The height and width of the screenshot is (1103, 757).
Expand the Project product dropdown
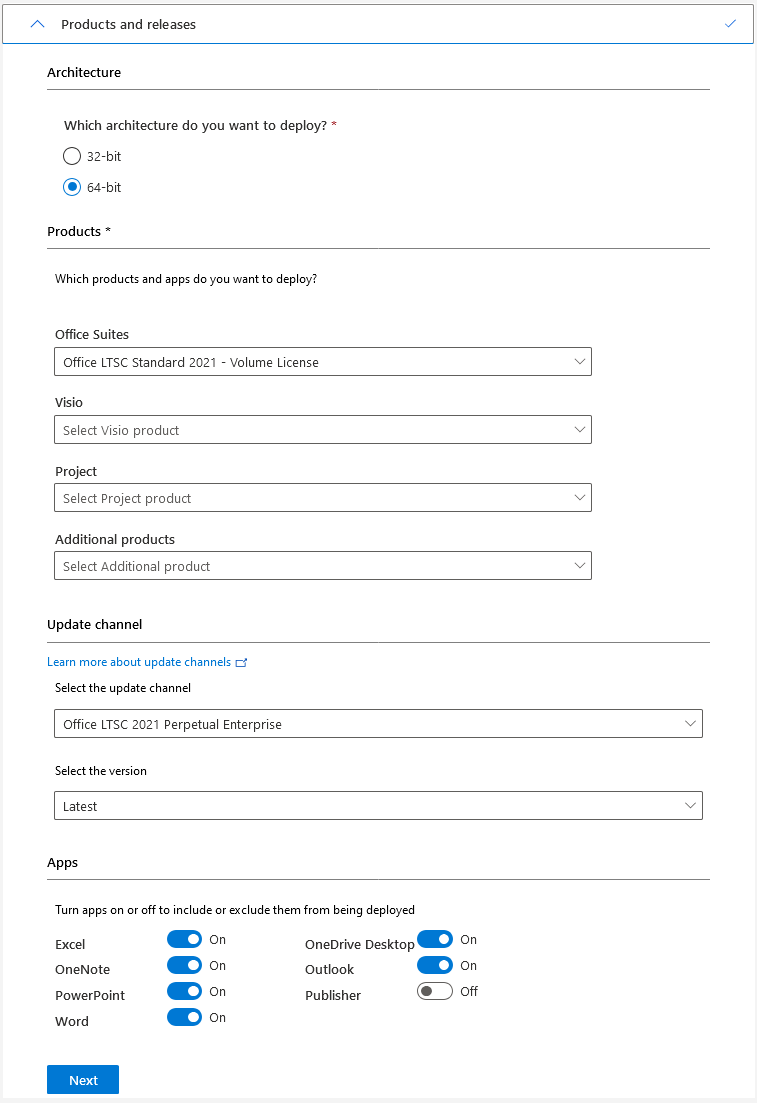click(322, 498)
